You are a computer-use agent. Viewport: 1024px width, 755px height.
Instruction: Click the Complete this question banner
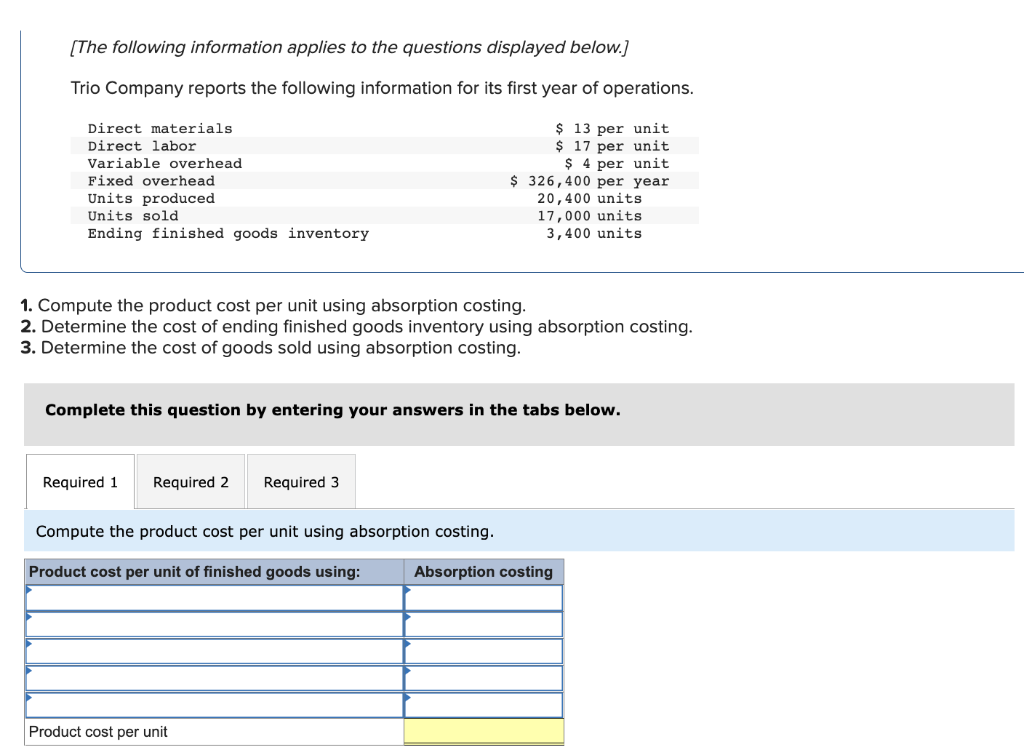click(331, 410)
